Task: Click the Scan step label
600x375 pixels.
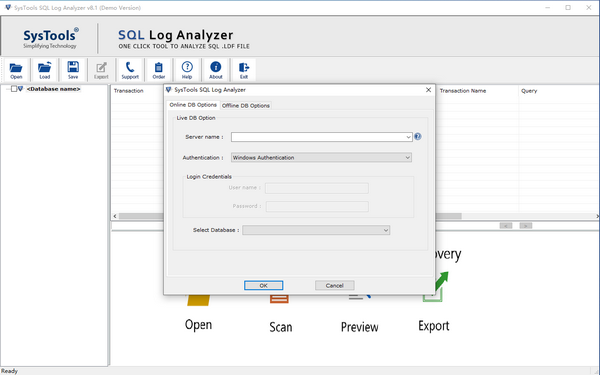Action: tap(280, 327)
